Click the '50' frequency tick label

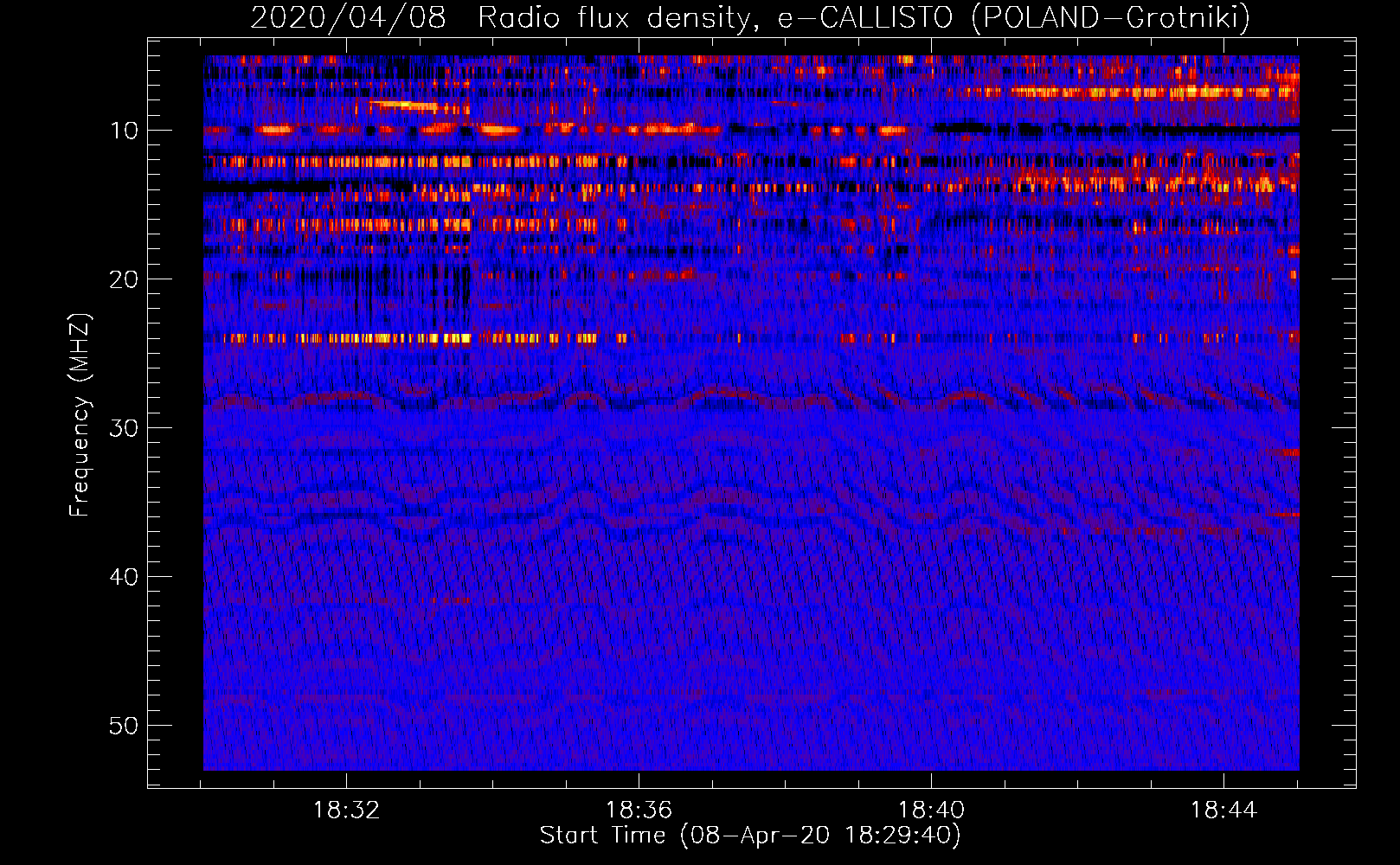point(125,726)
